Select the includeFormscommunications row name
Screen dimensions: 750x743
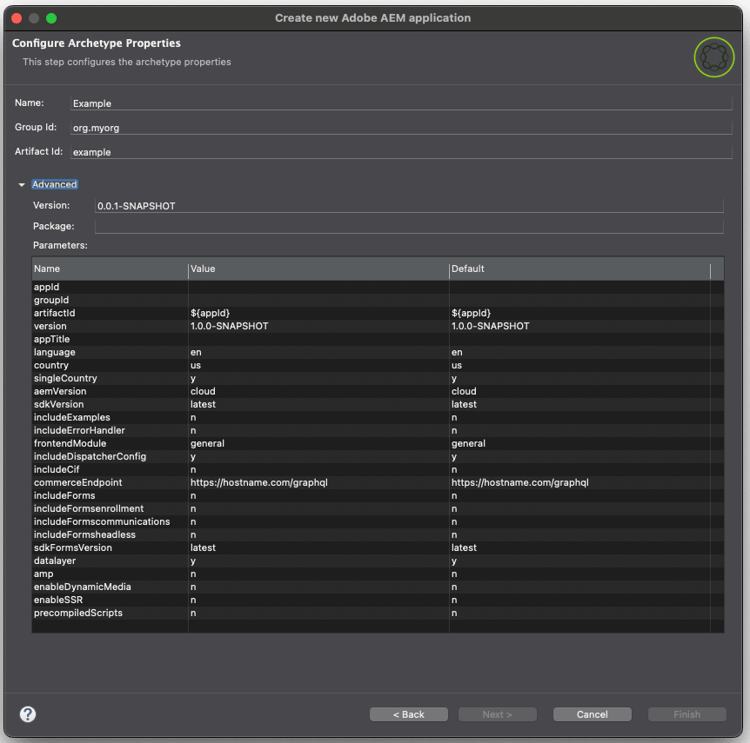102,521
